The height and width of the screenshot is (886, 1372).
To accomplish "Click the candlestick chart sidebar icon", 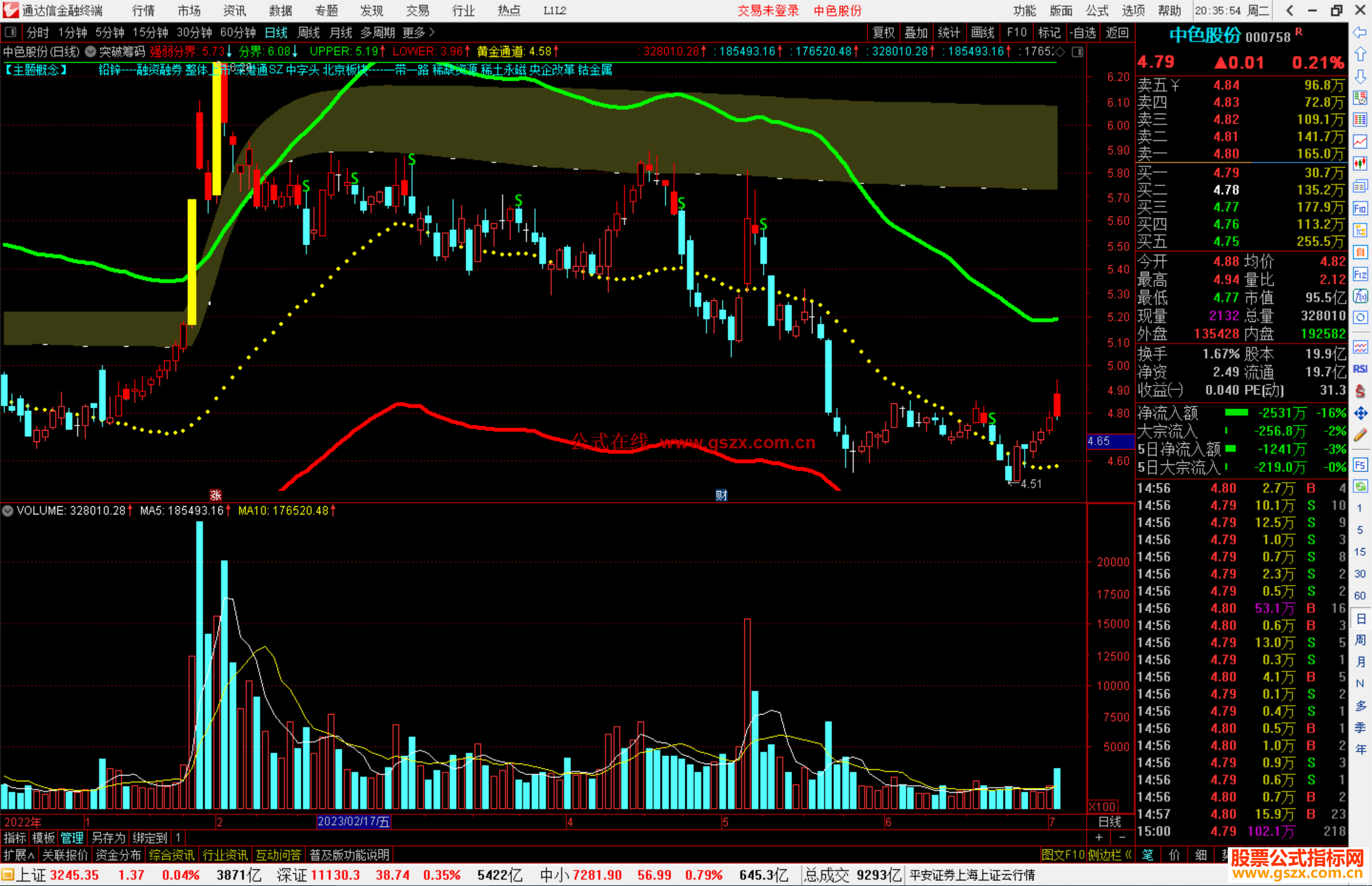I will [x=1360, y=163].
